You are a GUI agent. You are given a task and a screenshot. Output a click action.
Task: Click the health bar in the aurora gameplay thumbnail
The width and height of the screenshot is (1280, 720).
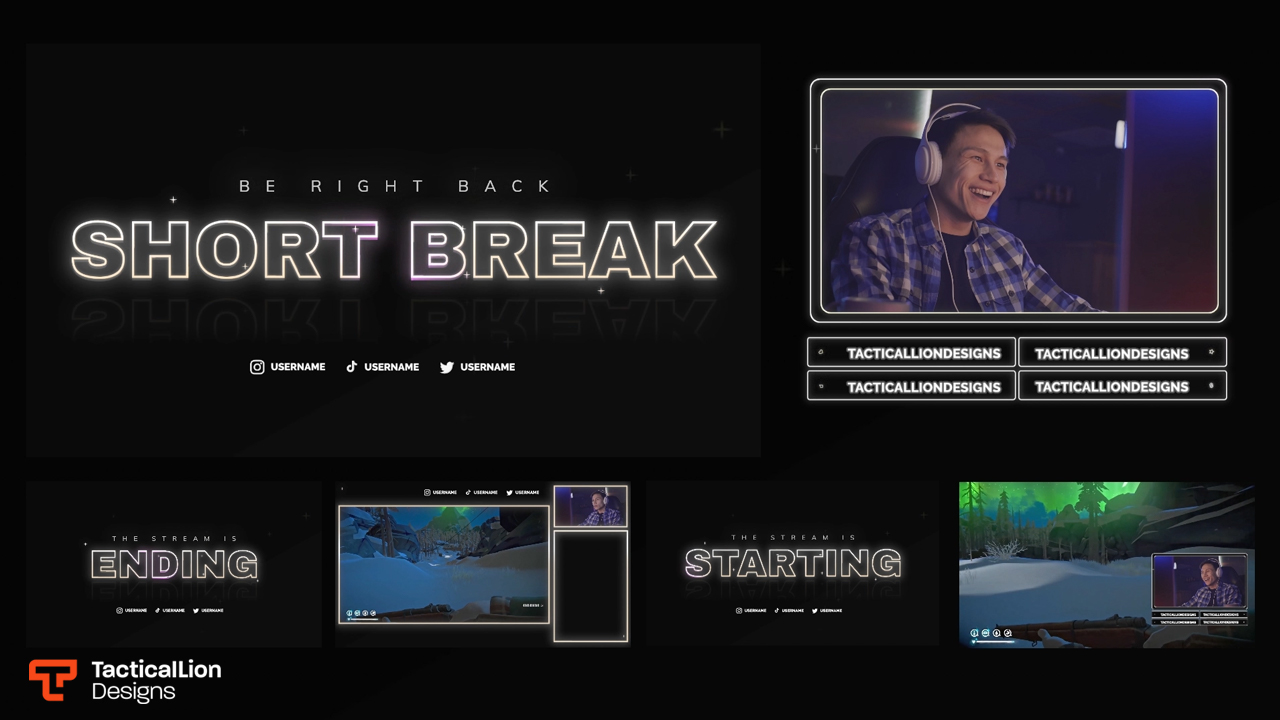pyautogui.click(x=993, y=642)
